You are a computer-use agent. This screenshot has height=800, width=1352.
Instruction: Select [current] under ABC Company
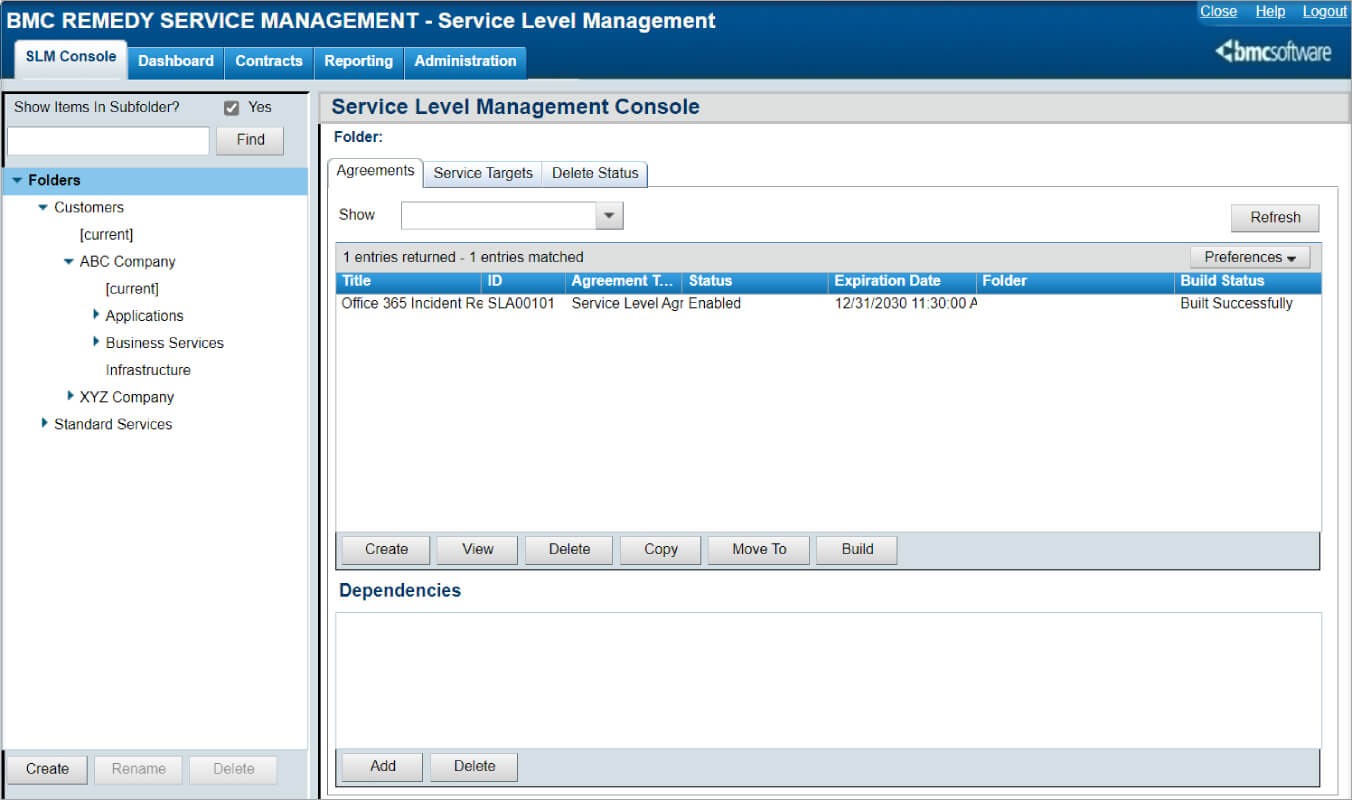[132, 288]
